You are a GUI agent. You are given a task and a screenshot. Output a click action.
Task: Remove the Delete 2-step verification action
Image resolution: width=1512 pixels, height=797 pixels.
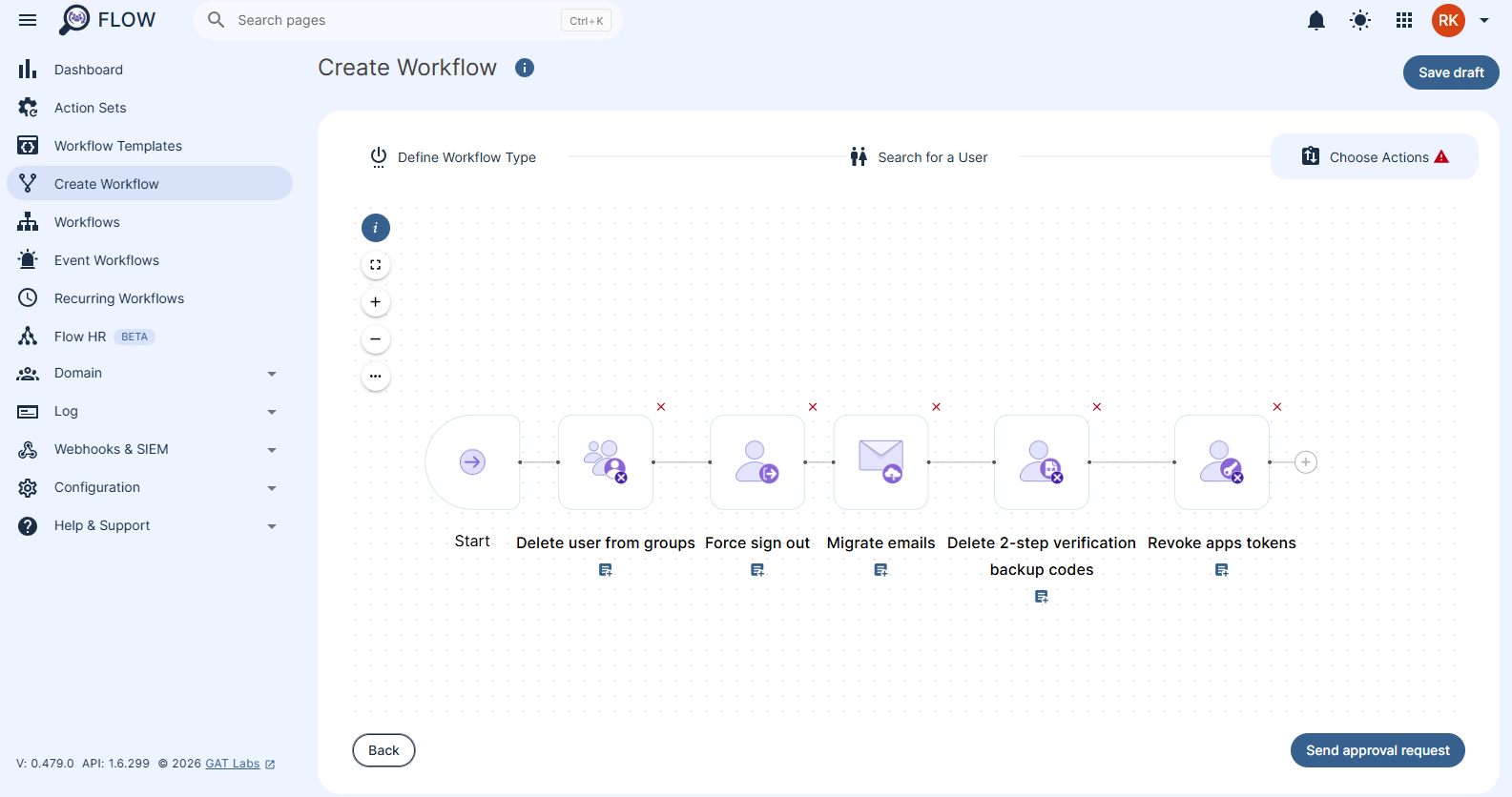(x=1097, y=407)
